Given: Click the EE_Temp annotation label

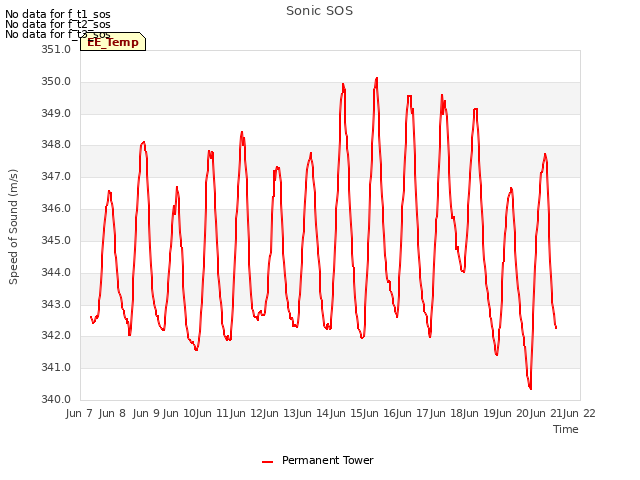Looking at the screenshot, I should click(x=113, y=42).
